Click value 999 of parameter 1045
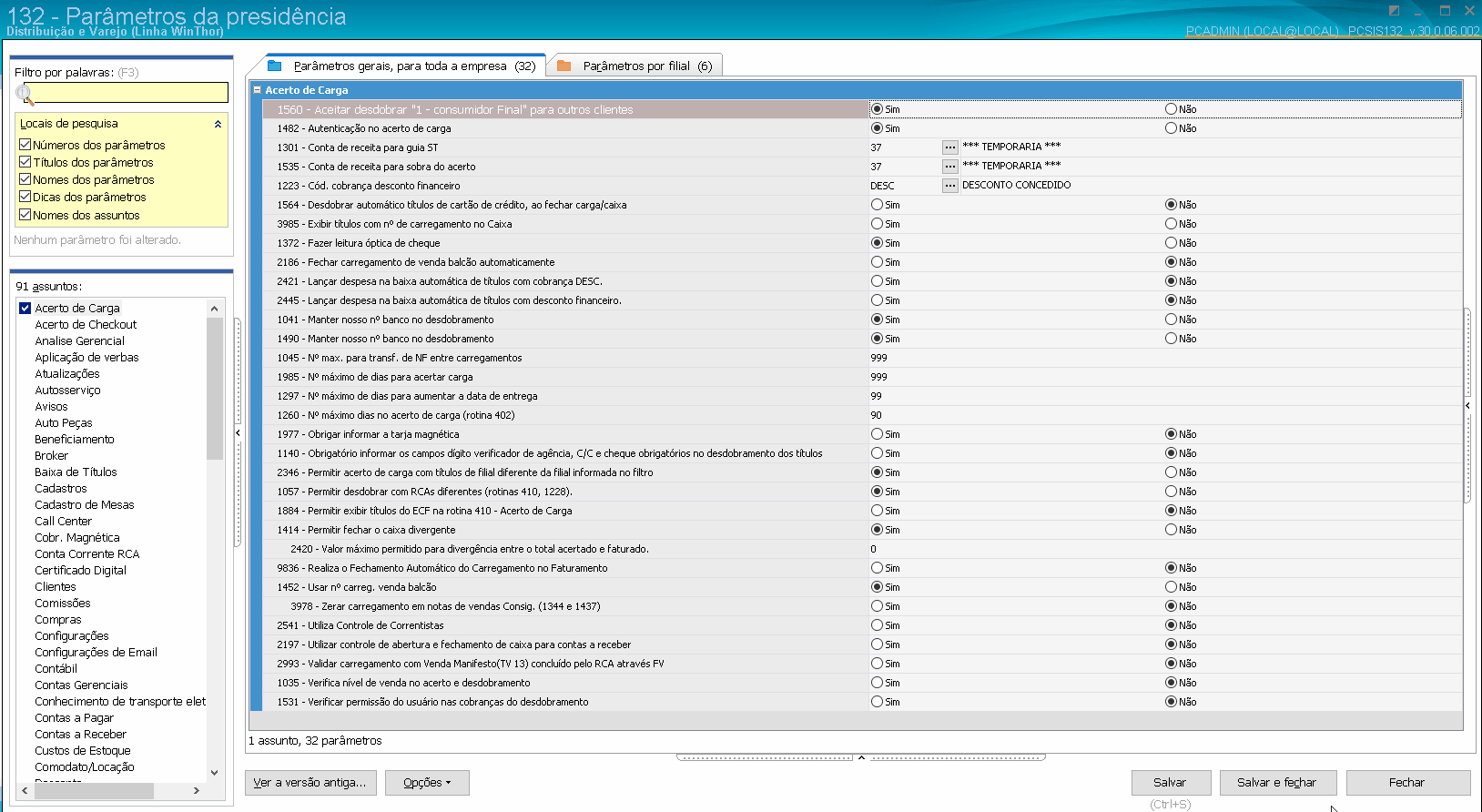Image resolution: width=1482 pixels, height=812 pixels. click(878, 358)
